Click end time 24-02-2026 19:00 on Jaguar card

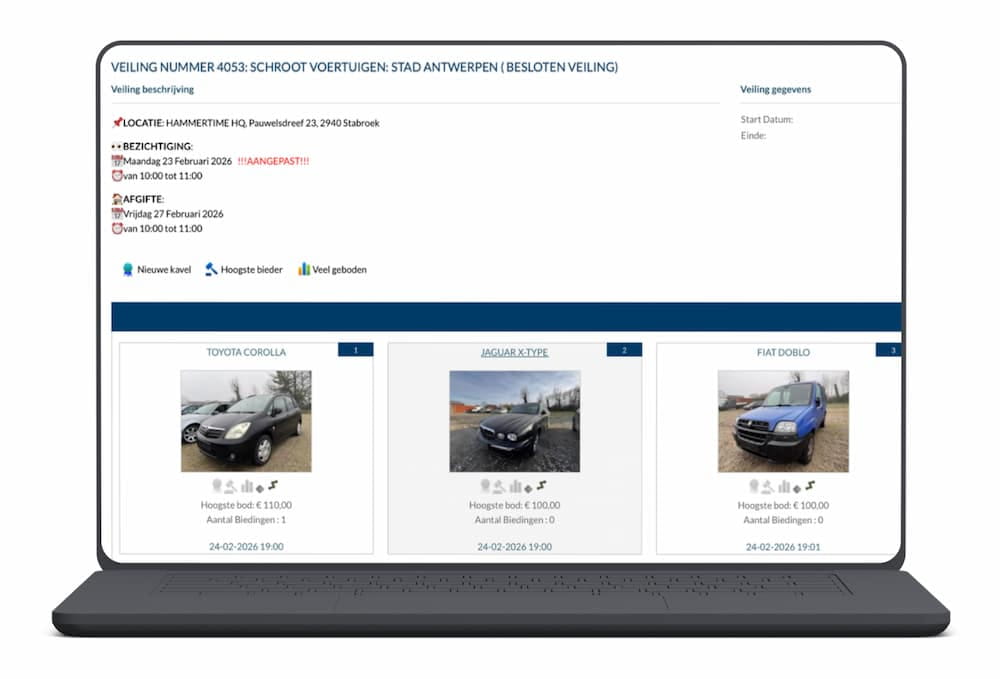[515, 546]
